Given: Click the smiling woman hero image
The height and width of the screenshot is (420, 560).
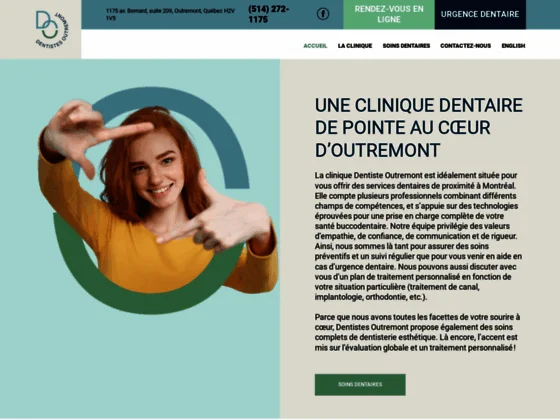Looking at the screenshot, I should [158, 200].
